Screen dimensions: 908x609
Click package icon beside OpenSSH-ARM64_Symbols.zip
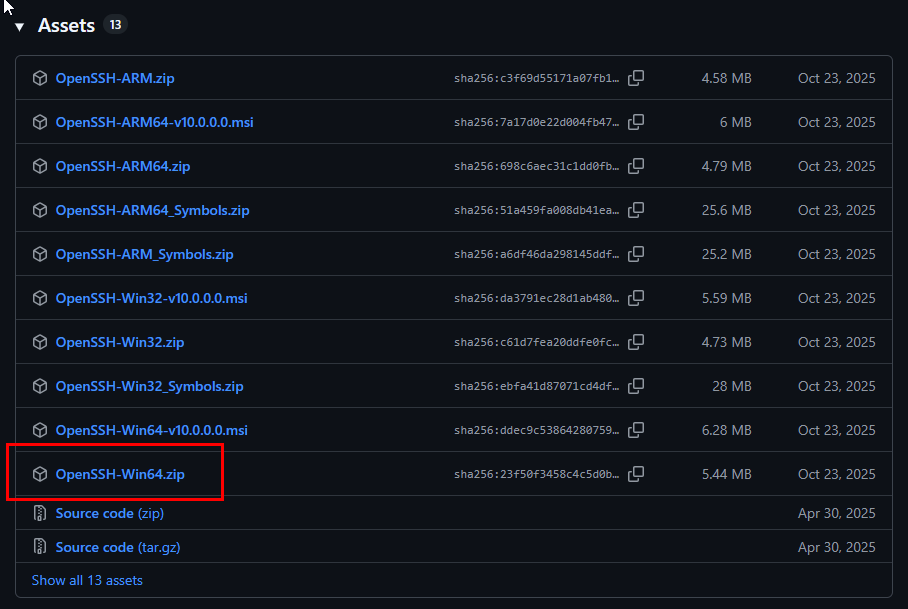[40, 210]
